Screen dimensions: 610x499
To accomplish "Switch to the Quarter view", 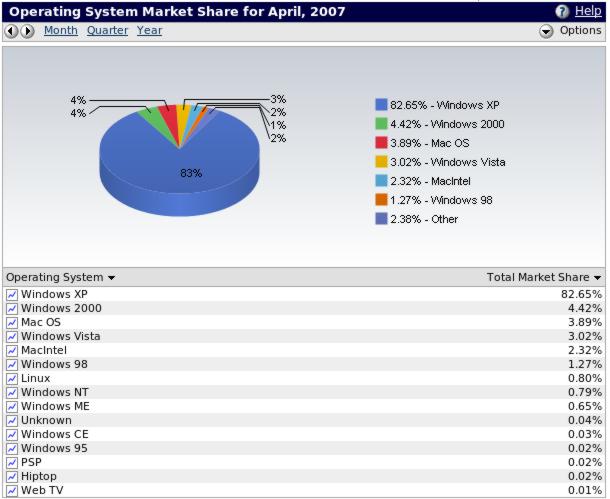I will click(x=107, y=30).
